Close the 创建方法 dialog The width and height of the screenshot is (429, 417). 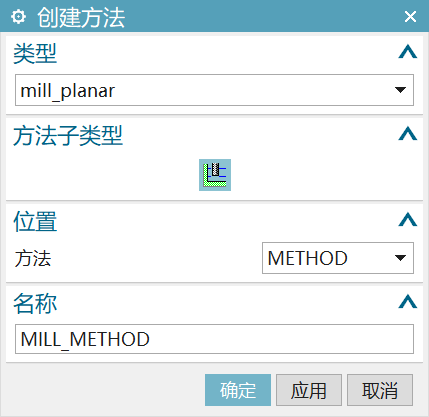[410, 16]
